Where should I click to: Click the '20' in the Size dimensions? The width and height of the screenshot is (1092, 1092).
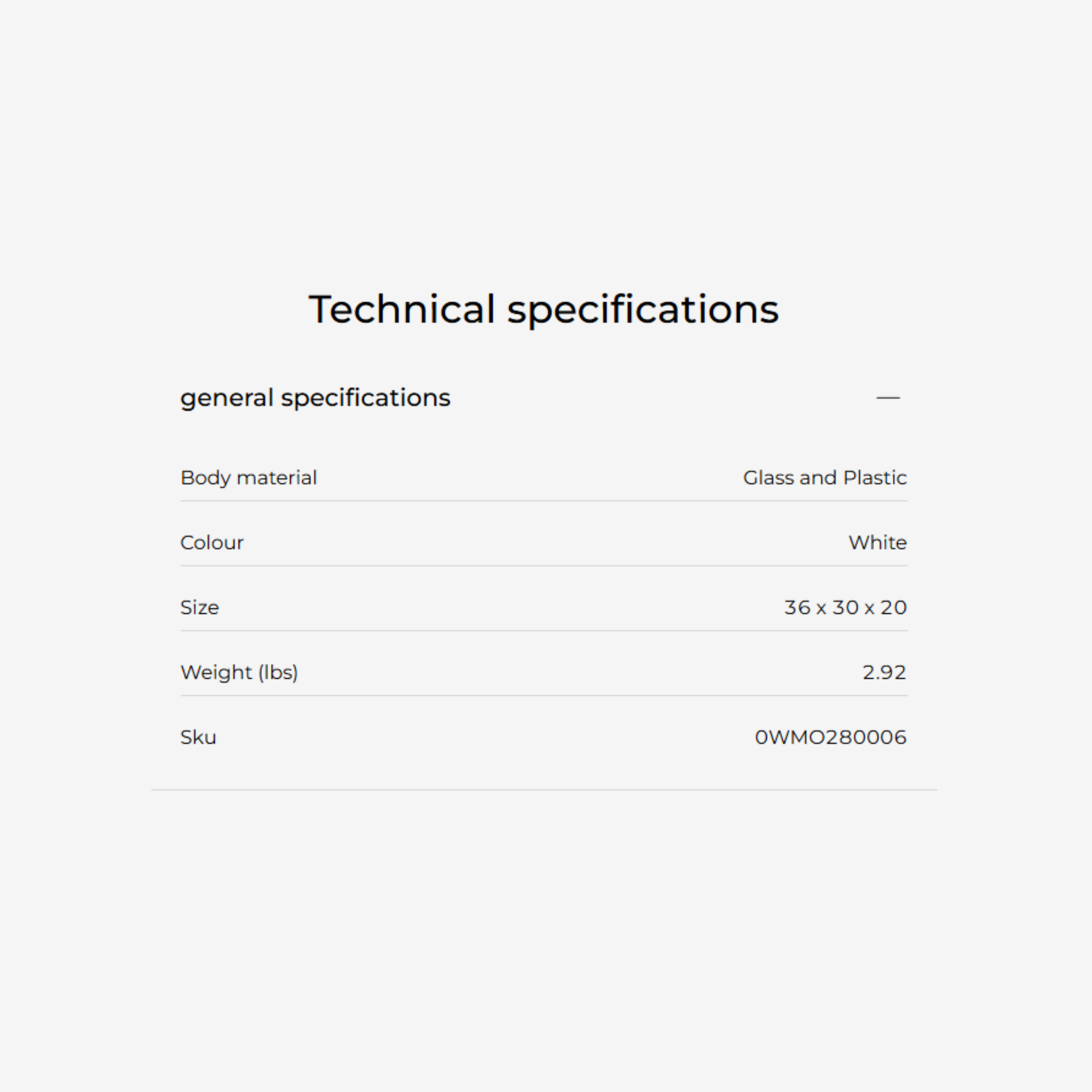(x=894, y=608)
